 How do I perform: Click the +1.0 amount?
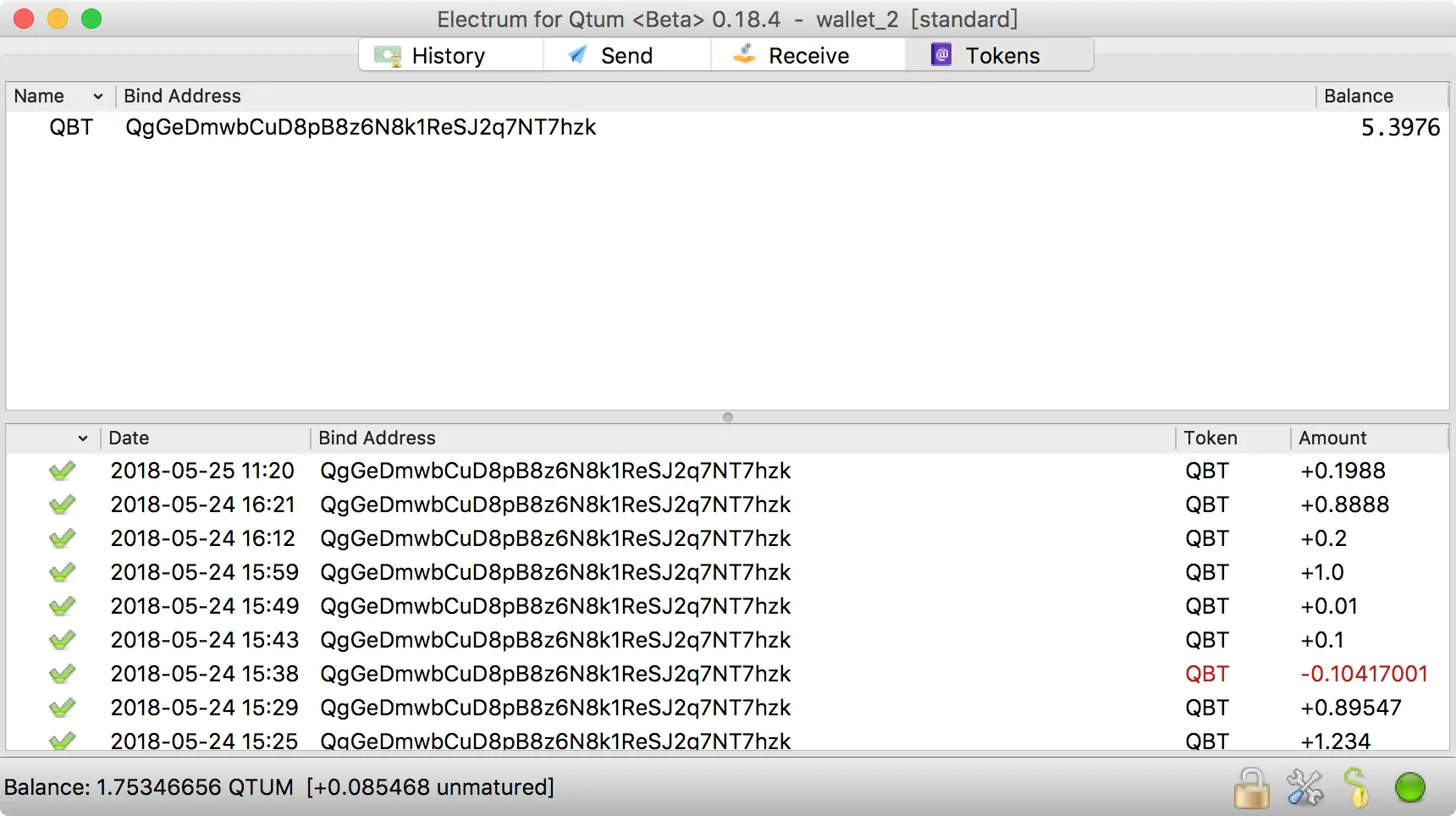coord(1321,572)
